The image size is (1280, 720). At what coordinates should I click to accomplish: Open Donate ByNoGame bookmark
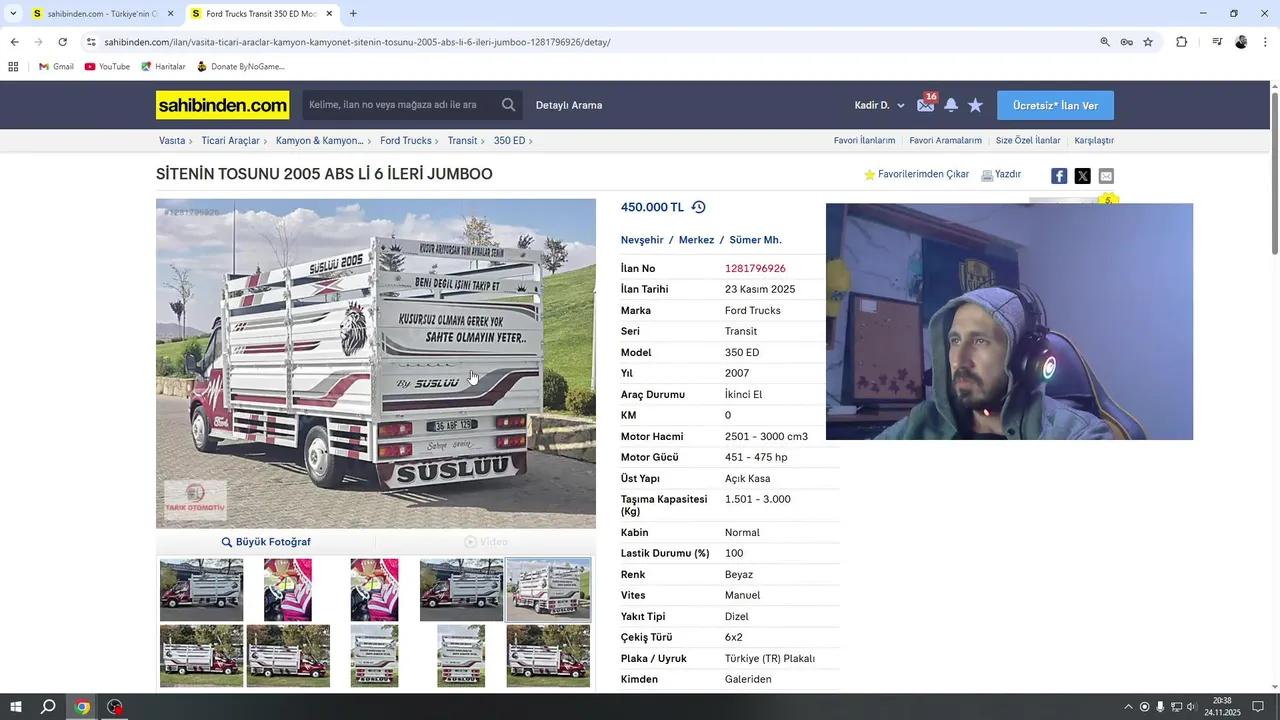240,67
